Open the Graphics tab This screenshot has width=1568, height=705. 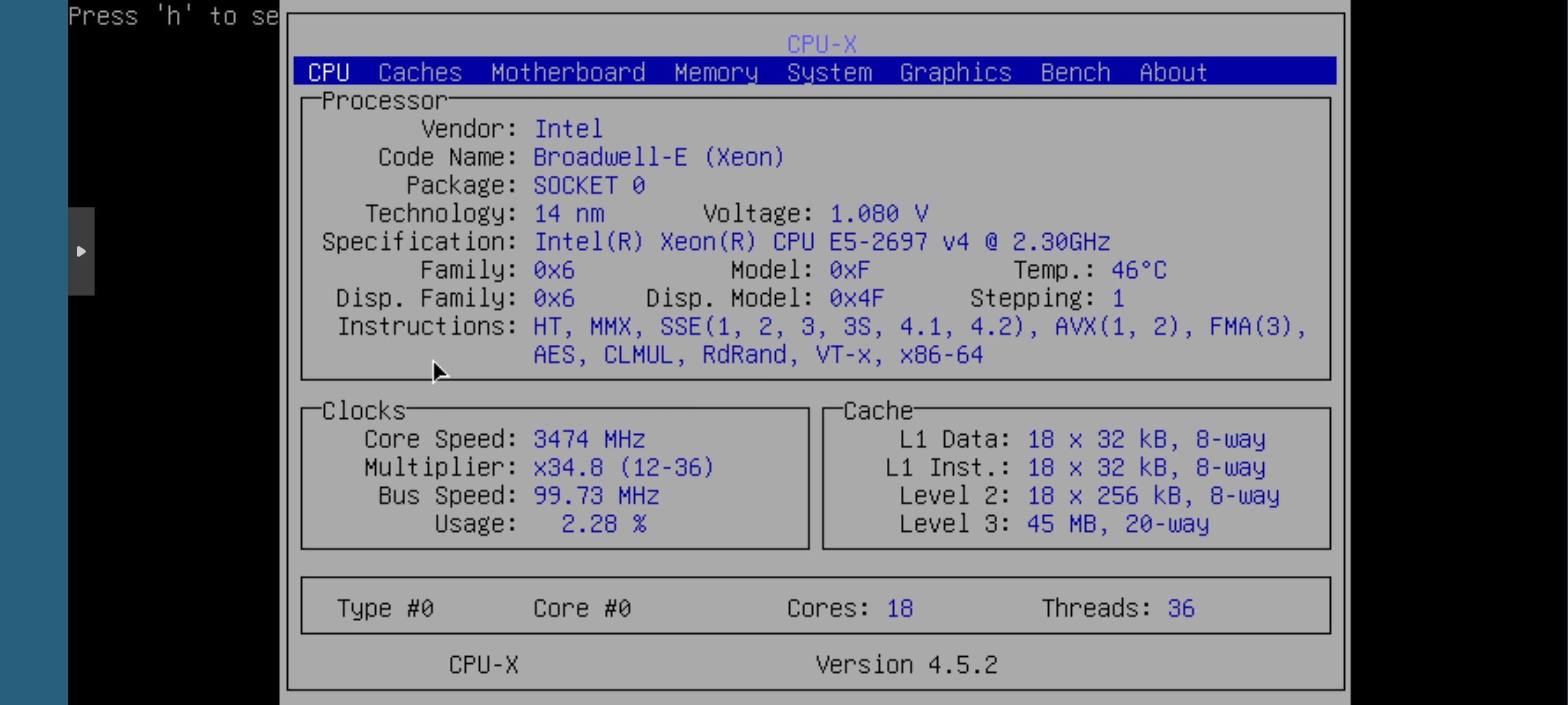pos(955,72)
